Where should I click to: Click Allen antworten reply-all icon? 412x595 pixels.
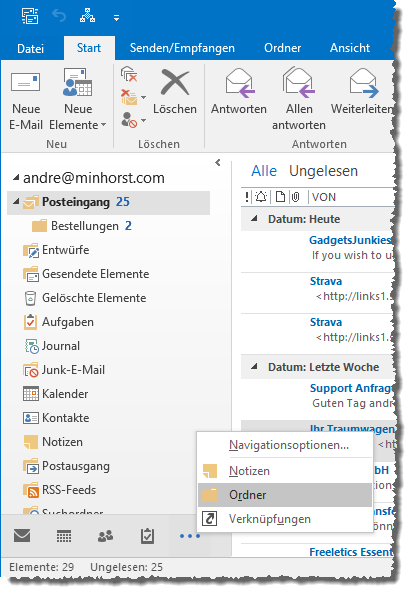pos(299,82)
